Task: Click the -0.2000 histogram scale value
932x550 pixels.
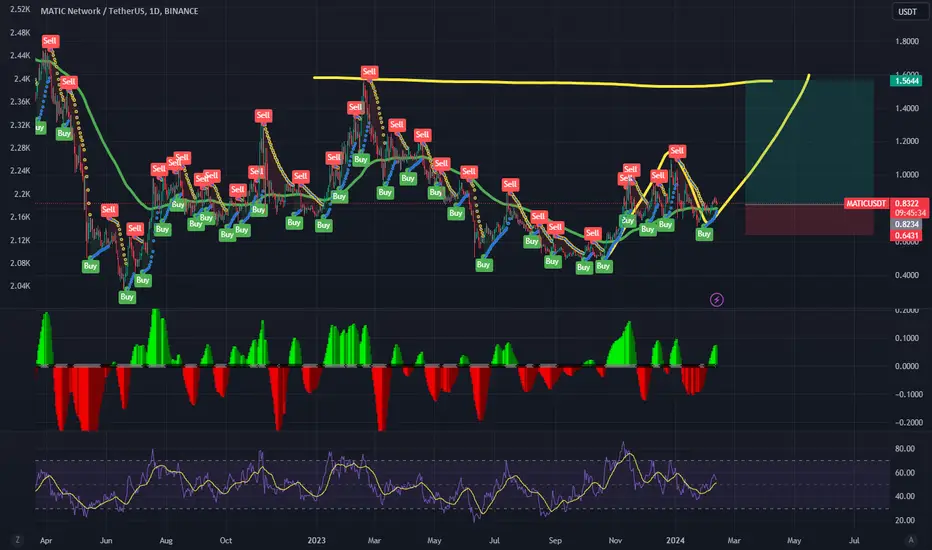Action: (909, 422)
